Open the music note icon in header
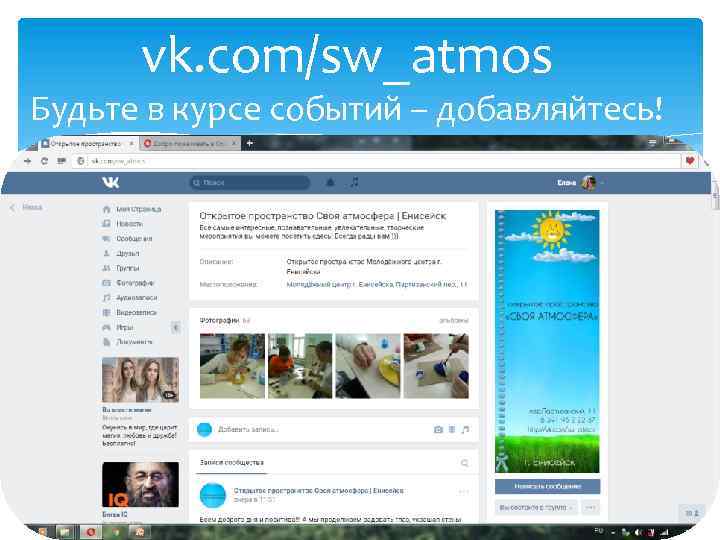 point(354,182)
